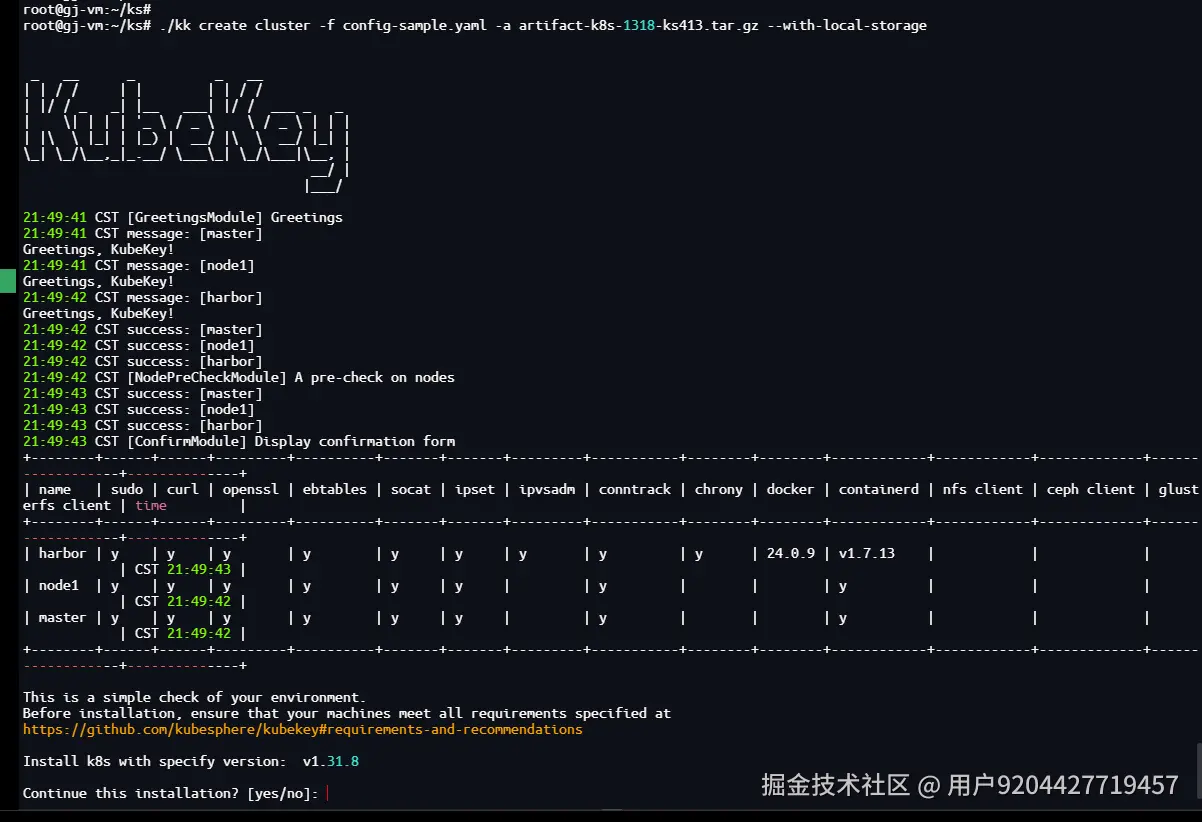Click the "ipvsadm" table column header
Viewport: 1202px width, 822px height.
click(547, 490)
